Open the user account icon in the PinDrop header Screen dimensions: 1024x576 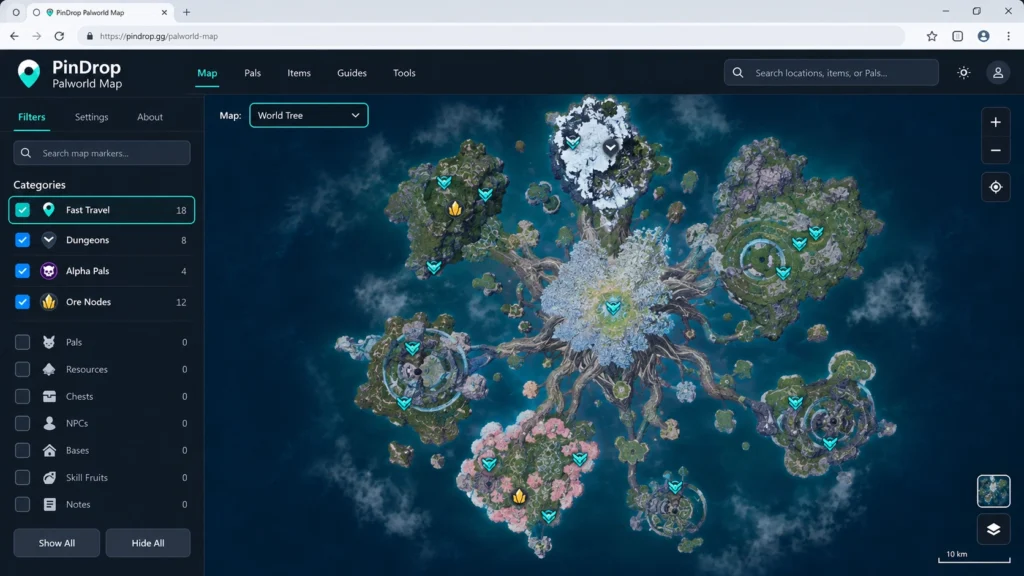point(997,73)
